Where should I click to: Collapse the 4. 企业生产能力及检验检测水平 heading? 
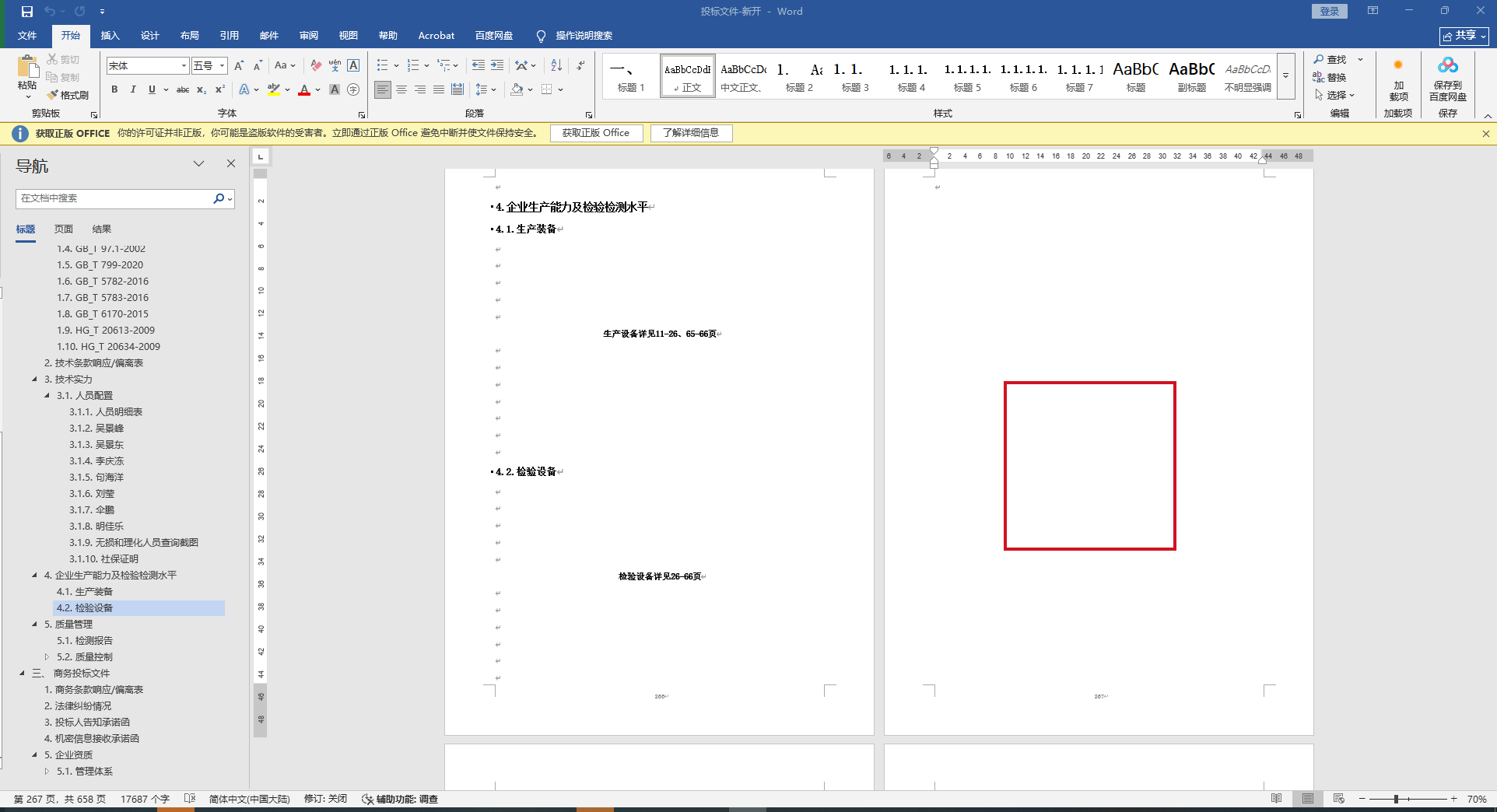[x=34, y=576]
